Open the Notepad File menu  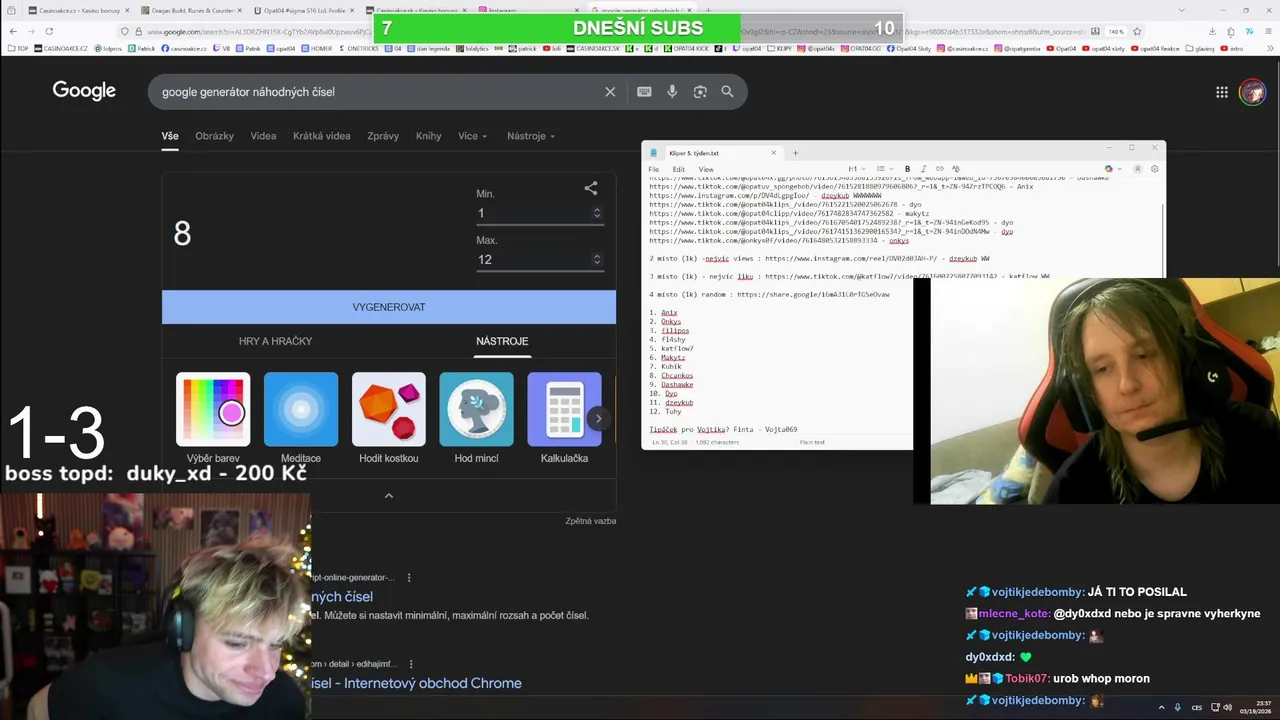(x=654, y=169)
